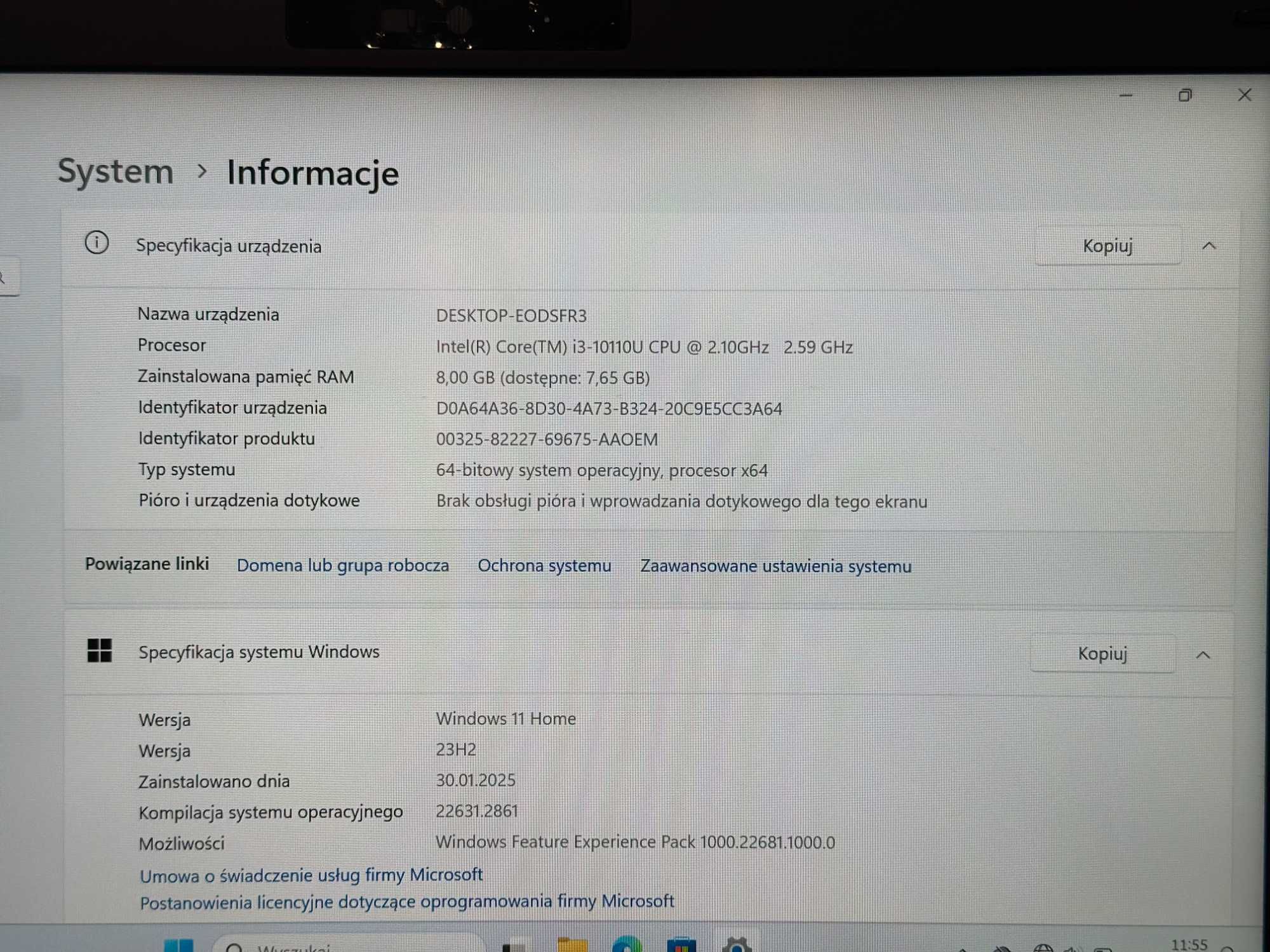Copy device specifications with Kopiuj button
1270x952 pixels.
click(1107, 246)
